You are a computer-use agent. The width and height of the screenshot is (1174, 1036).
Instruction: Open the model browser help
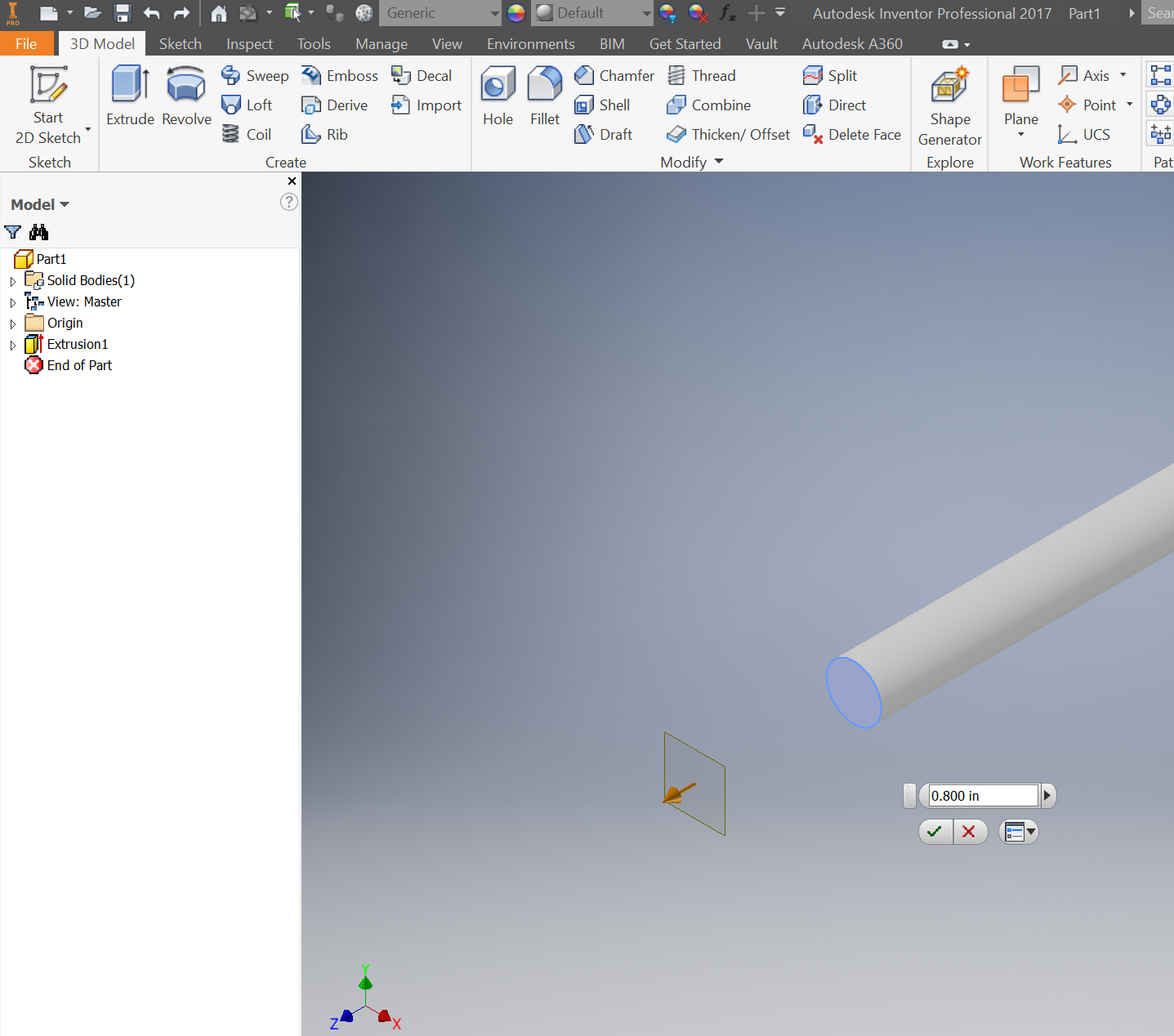tap(289, 202)
